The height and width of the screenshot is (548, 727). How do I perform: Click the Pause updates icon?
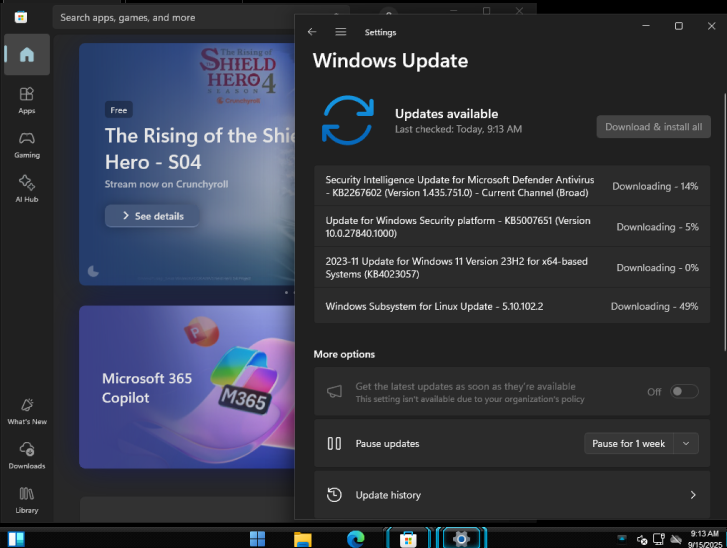tap(334, 444)
